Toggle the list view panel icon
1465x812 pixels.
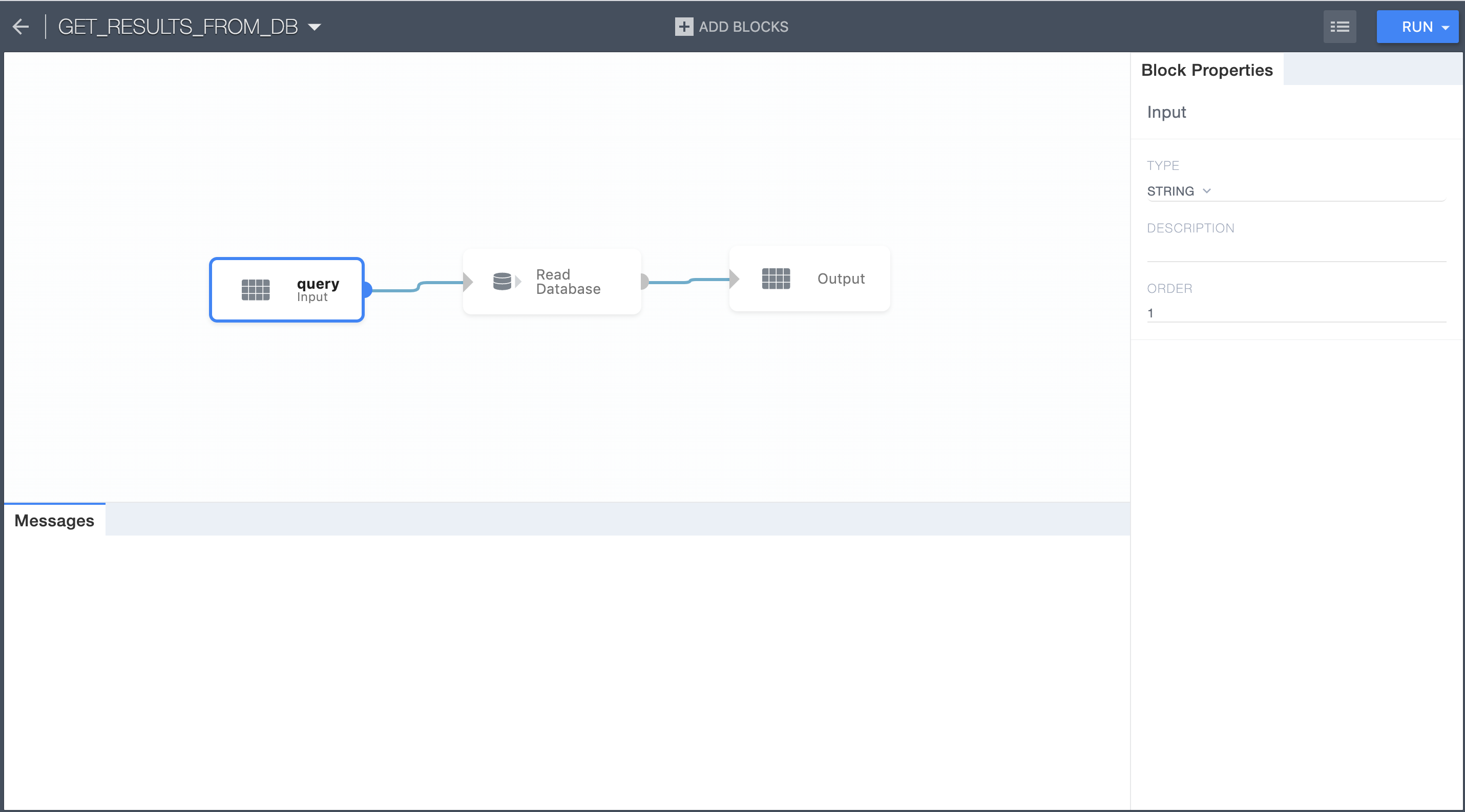point(1340,27)
